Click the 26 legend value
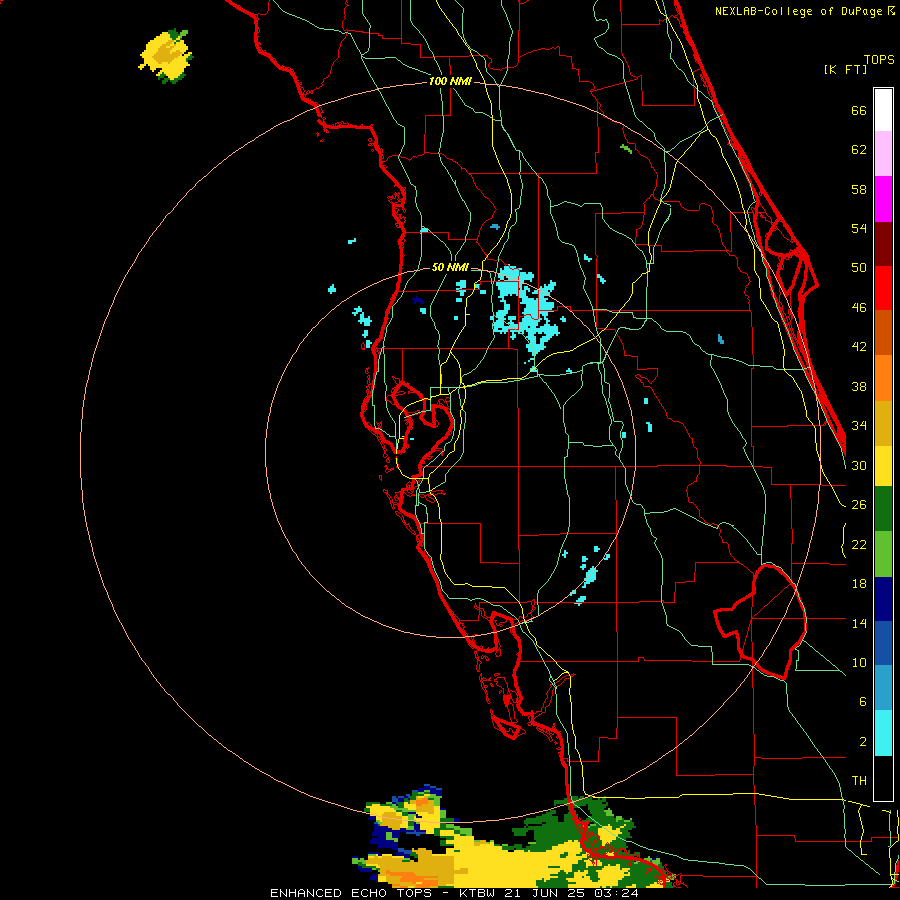The width and height of the screenshot is (900, 900). click(x=859, y=505)
